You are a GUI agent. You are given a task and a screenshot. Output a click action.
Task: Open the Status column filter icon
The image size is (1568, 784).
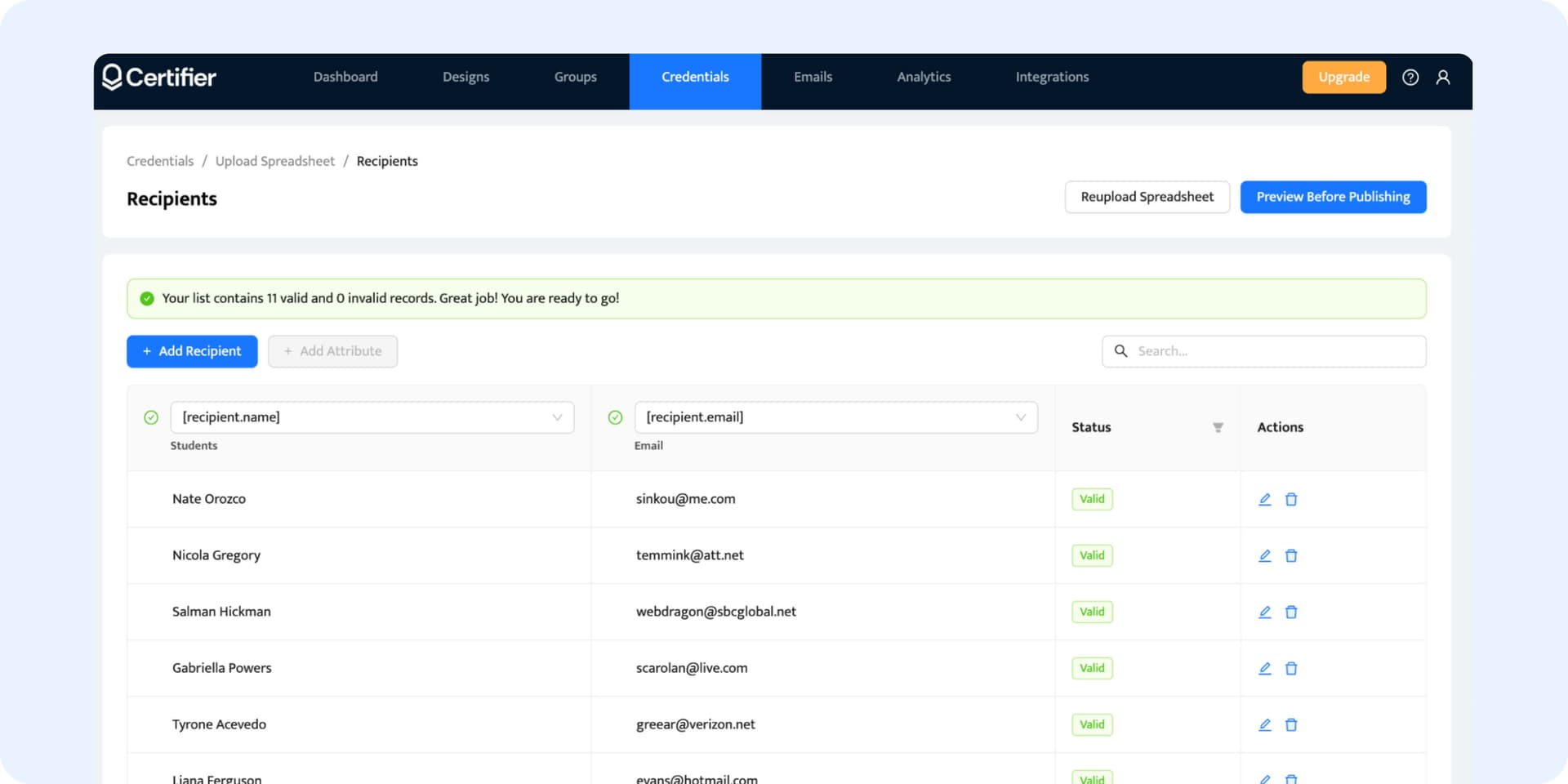pos(1218,427)
